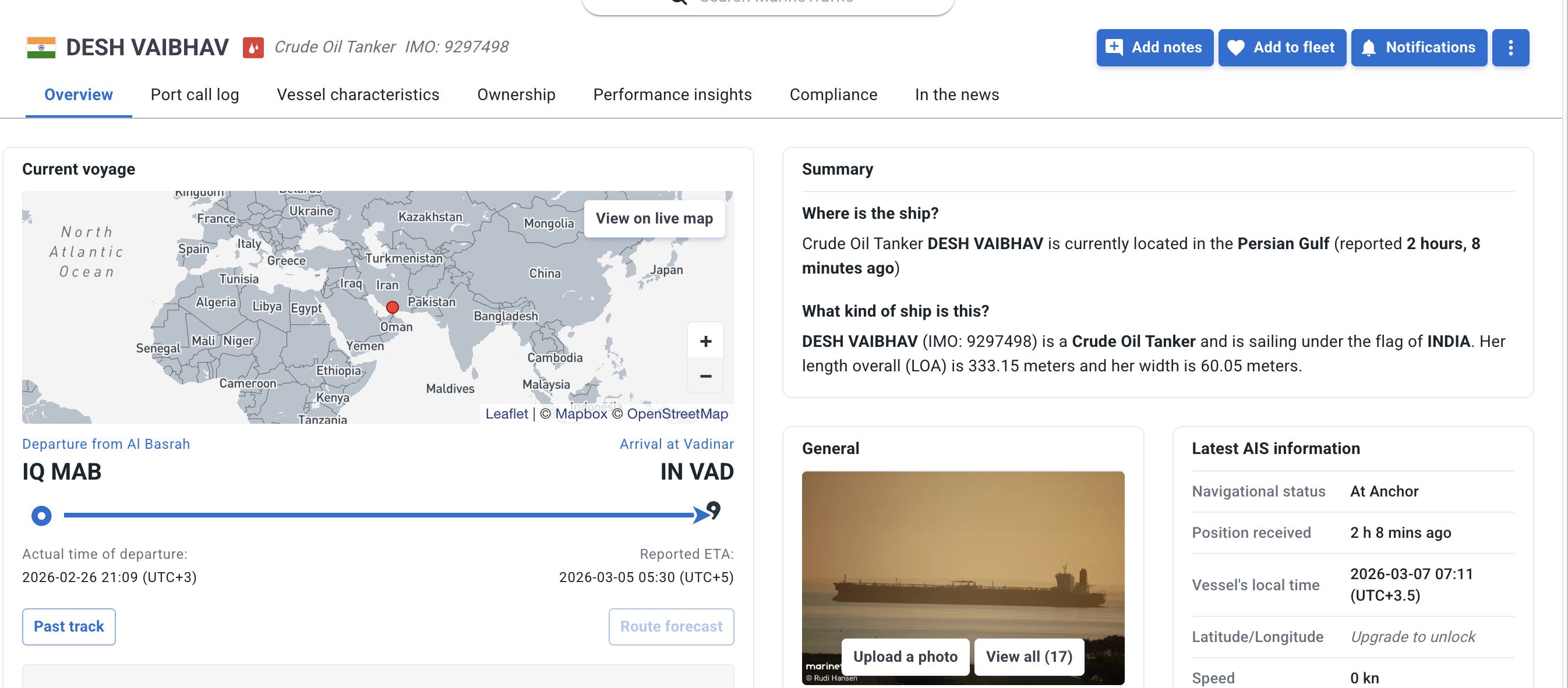1568x688 pixels.
Task: Zoom out on the voyage map
Action: click(705, 376)
